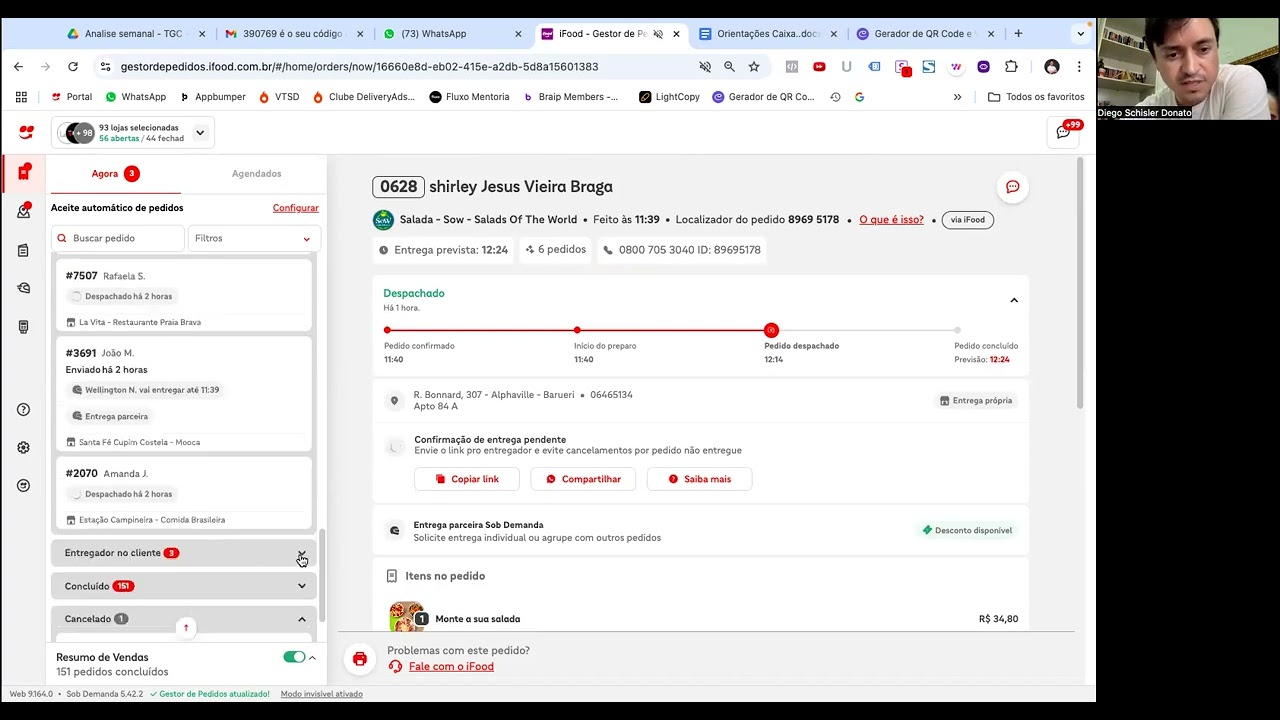The width and height of the screenshot is (1280, 720).
Task: Open the Configurar link
Action: tap(296, 208)
